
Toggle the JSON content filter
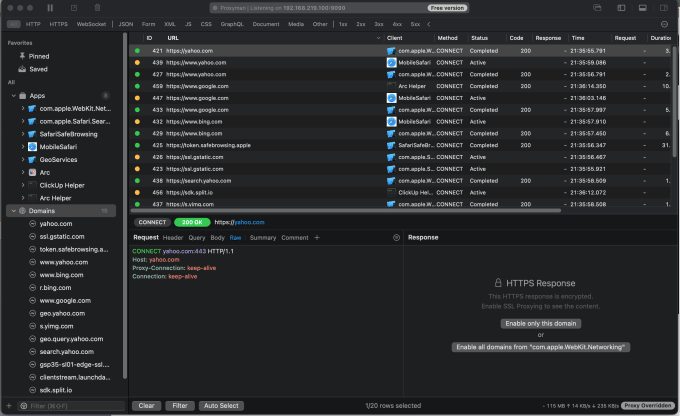(x=126, y=24)
